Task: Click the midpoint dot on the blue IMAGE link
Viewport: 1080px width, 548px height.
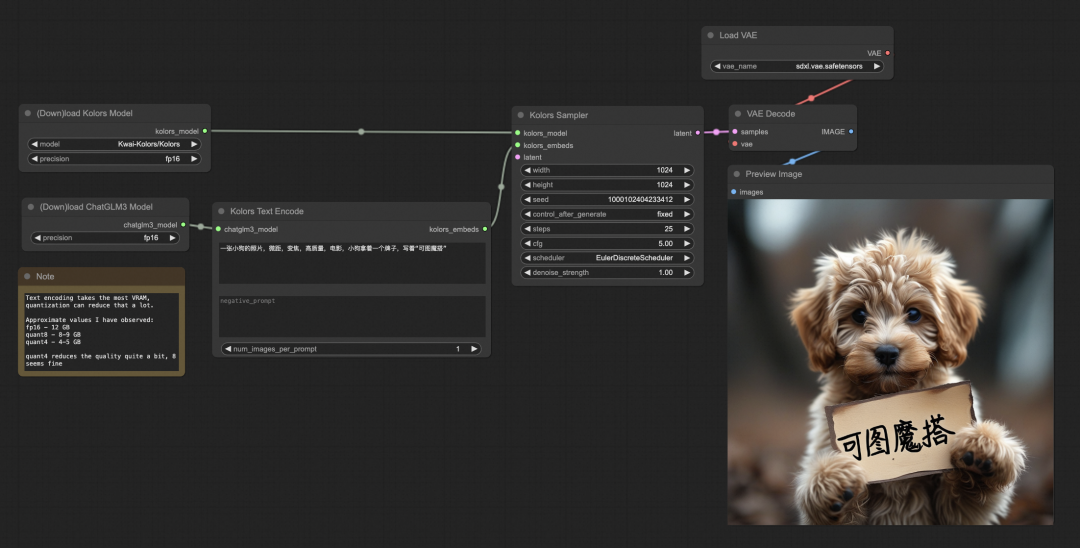Action: pos(792,162)
